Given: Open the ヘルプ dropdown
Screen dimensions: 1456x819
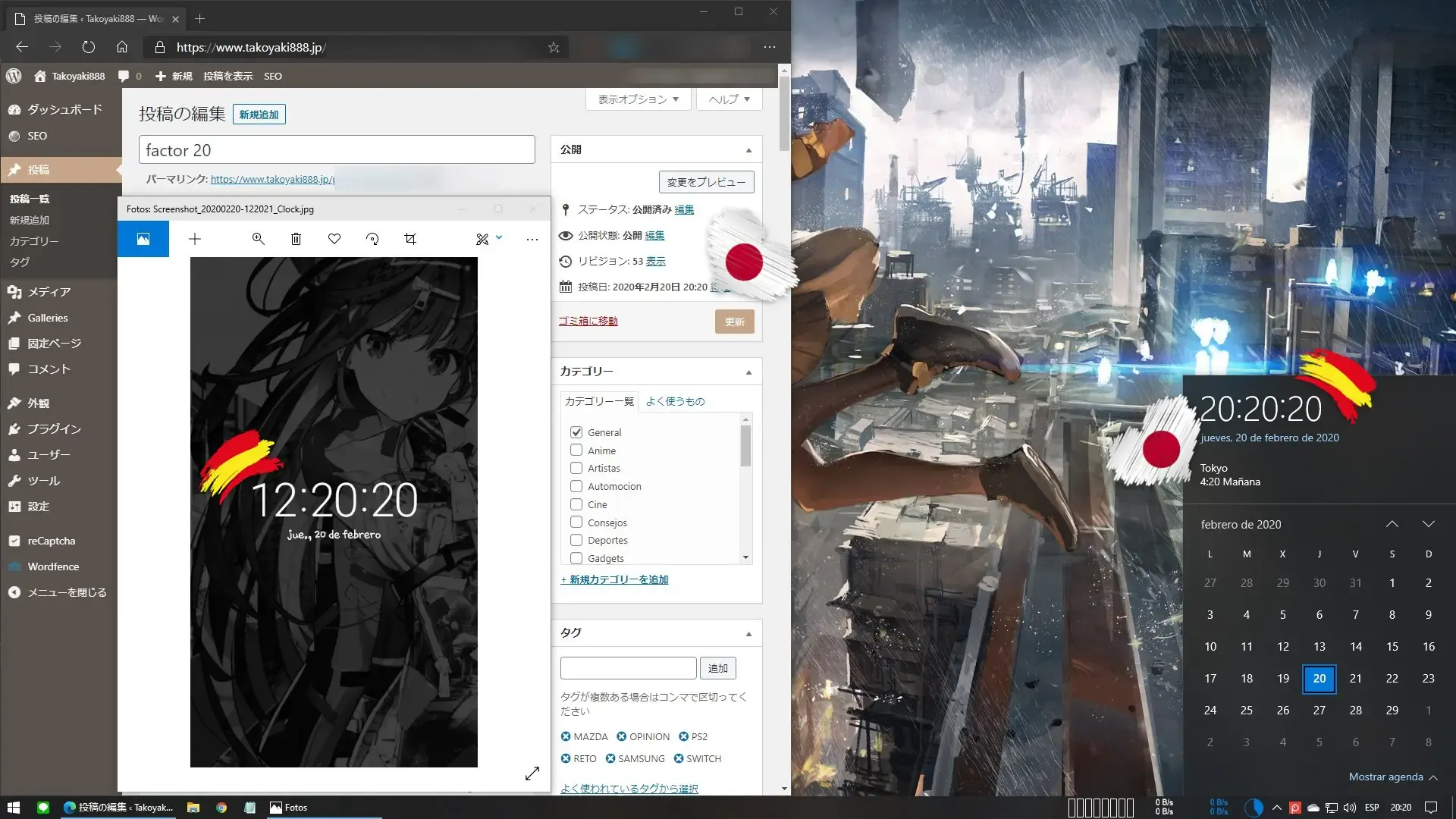Looking at the screenshot, I should (729, 99).
